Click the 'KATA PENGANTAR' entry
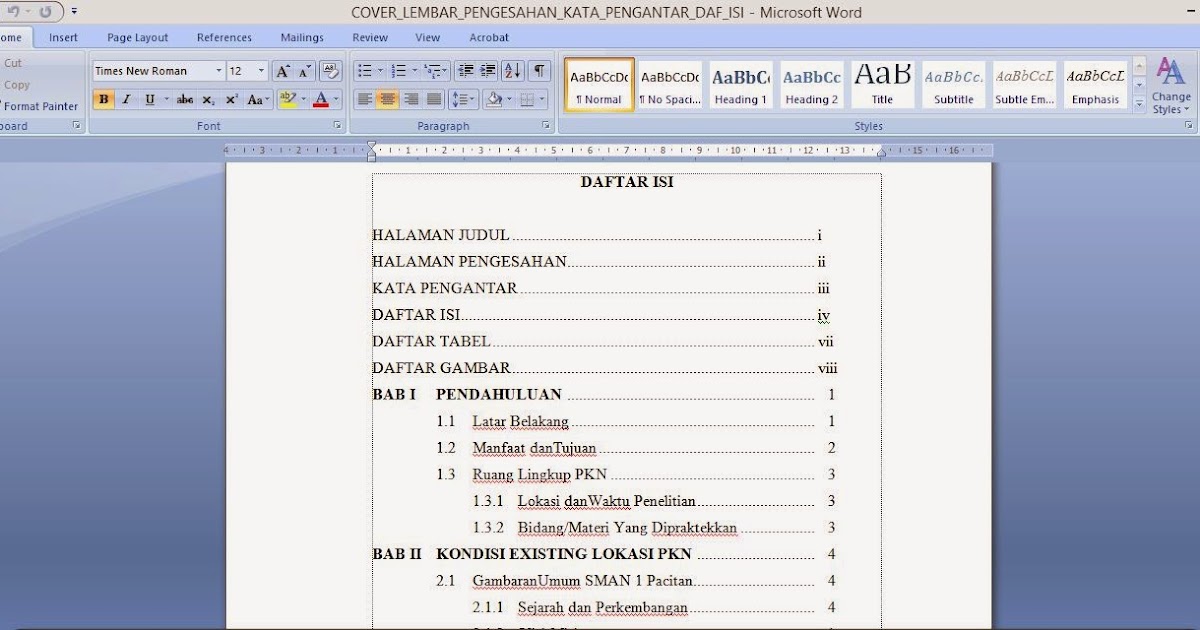1200x630 pixels. click(x=445, y=288)
